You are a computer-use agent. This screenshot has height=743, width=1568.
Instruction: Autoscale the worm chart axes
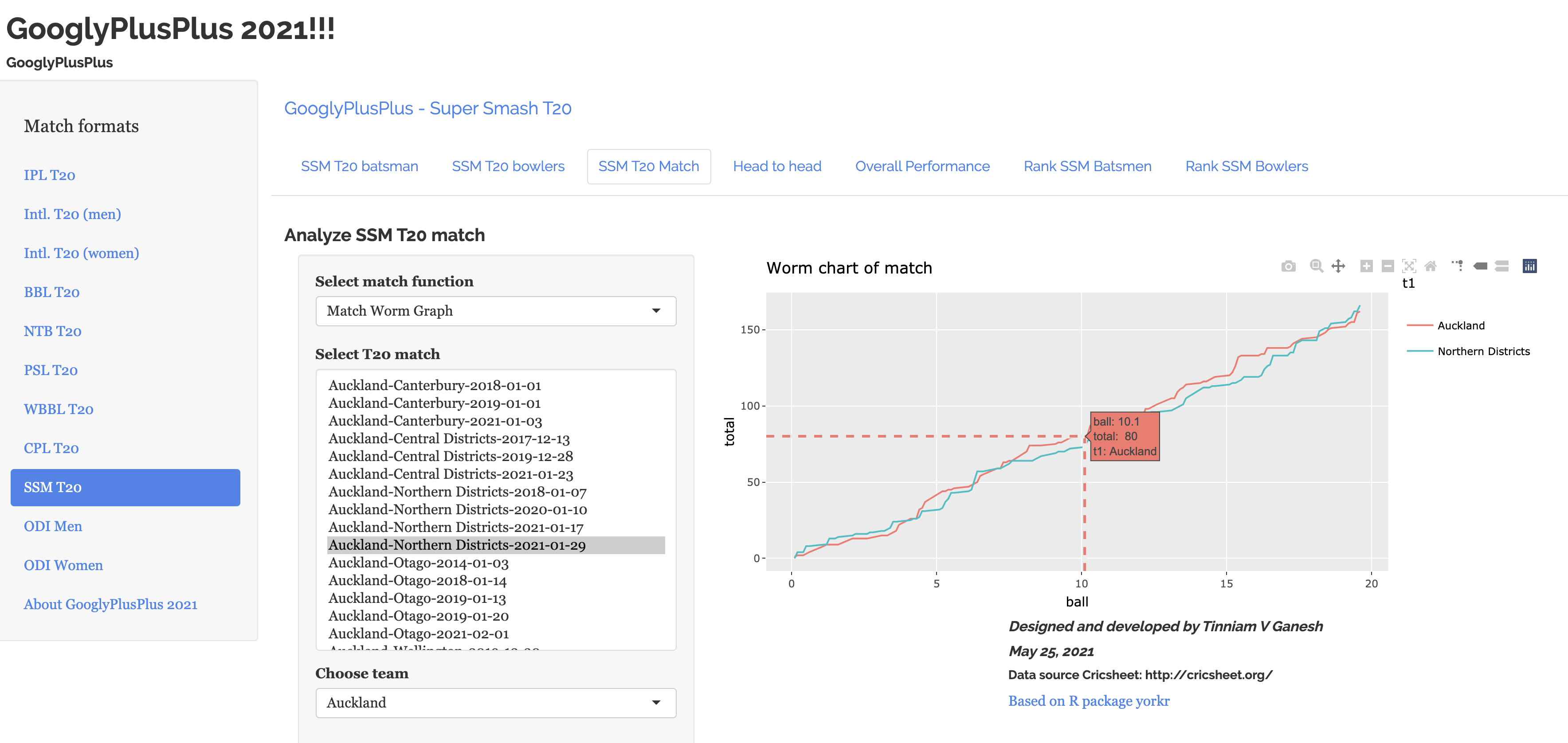click(1409, 266)
